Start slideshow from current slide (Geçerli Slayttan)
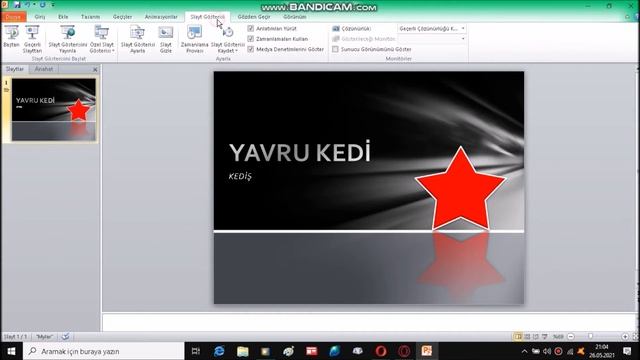This screenshot has height=360, width=640. [32, 39]
